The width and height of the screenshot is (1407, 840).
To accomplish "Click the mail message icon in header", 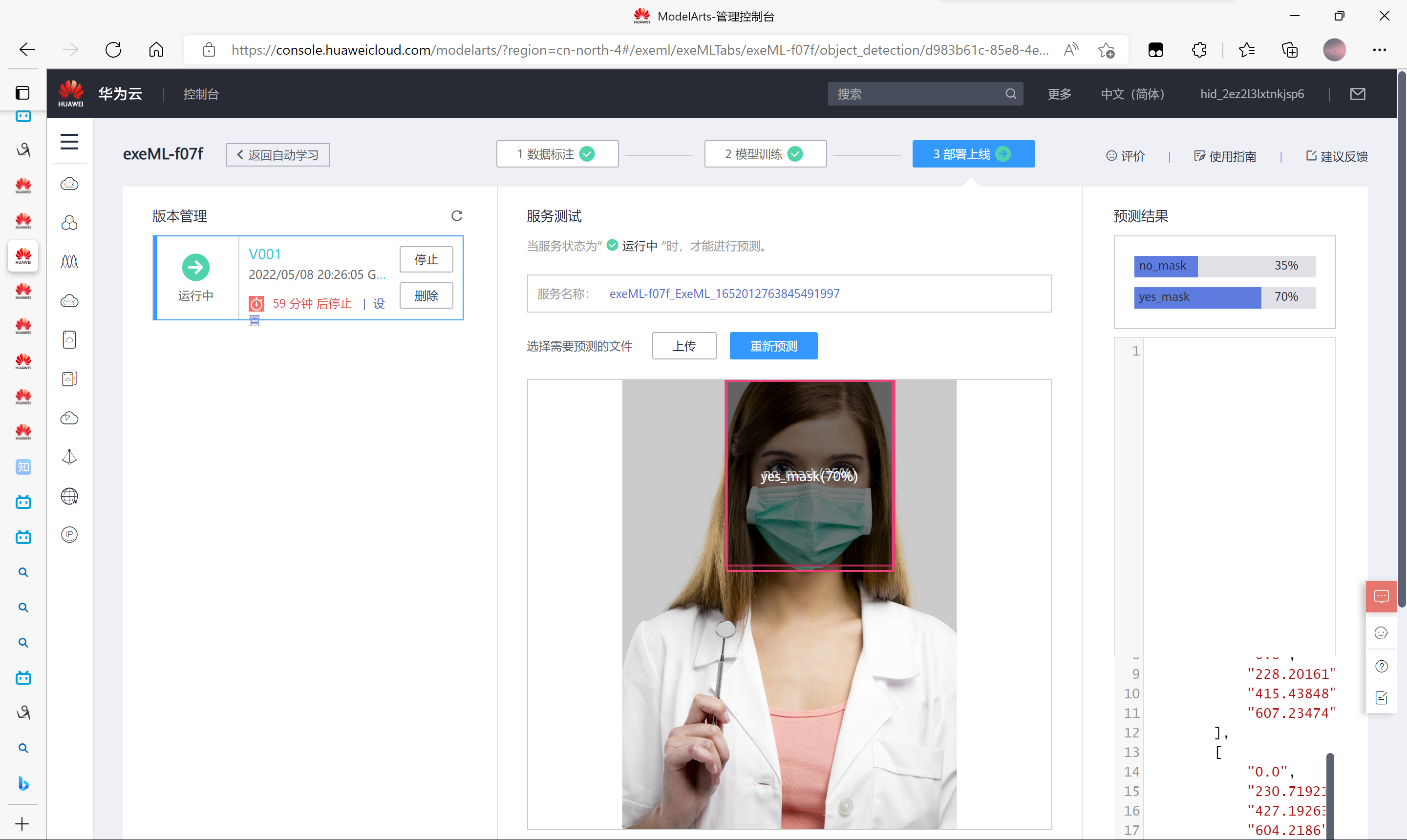I will (1357, 94).
